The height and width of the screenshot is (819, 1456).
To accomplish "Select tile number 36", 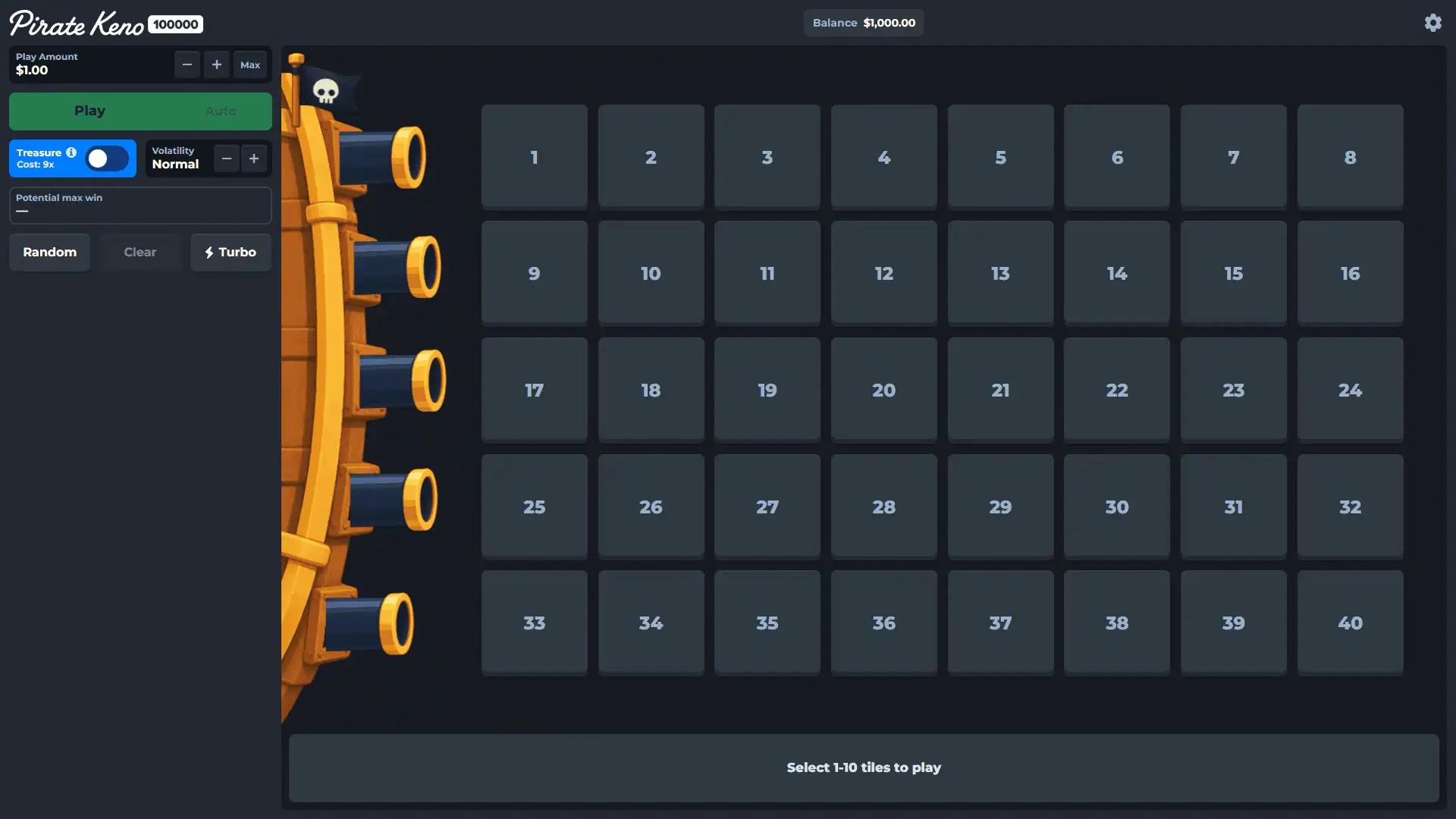I will (884, 623).
